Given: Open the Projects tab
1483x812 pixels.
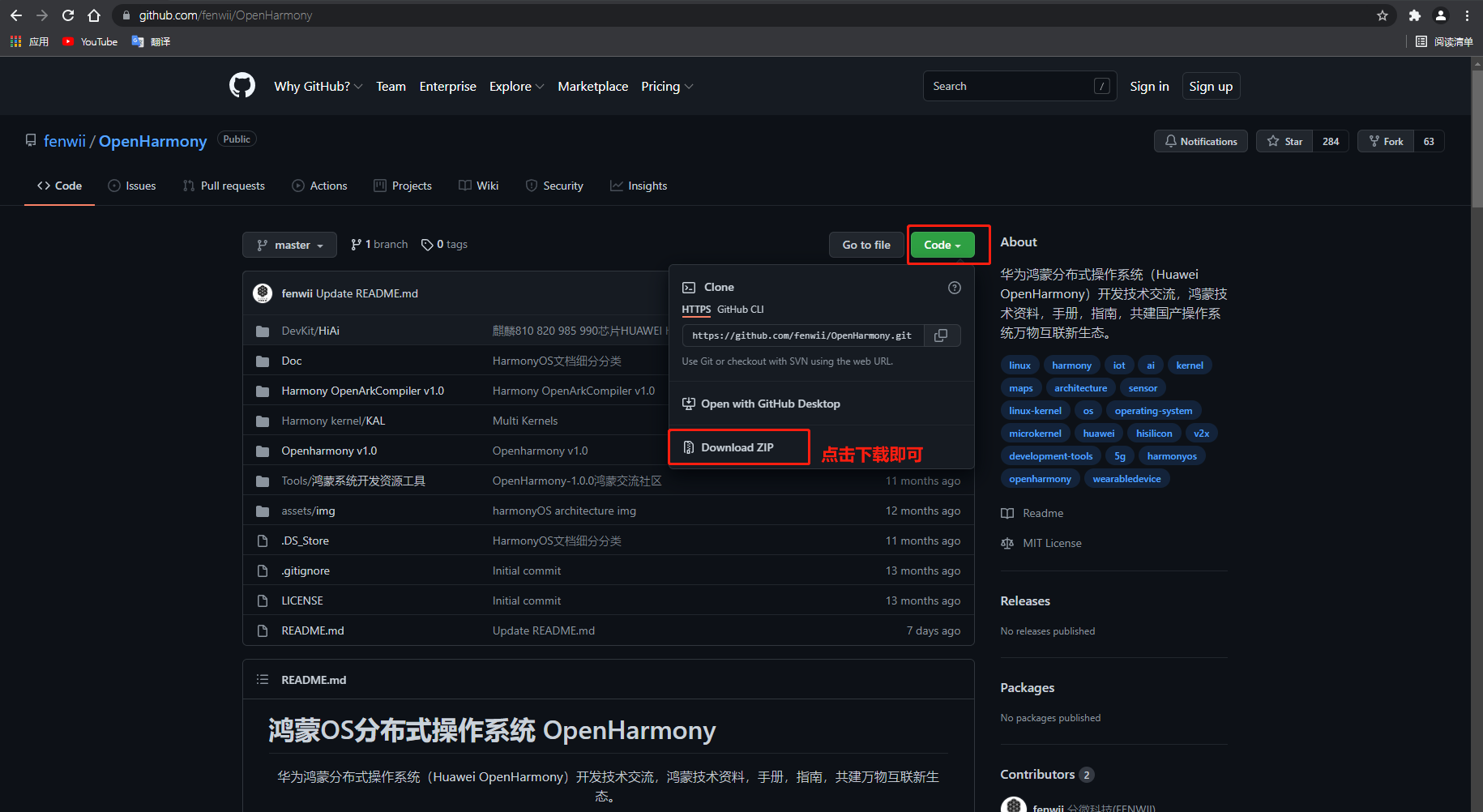Looking at the screenshot, I should coord(403,186).
